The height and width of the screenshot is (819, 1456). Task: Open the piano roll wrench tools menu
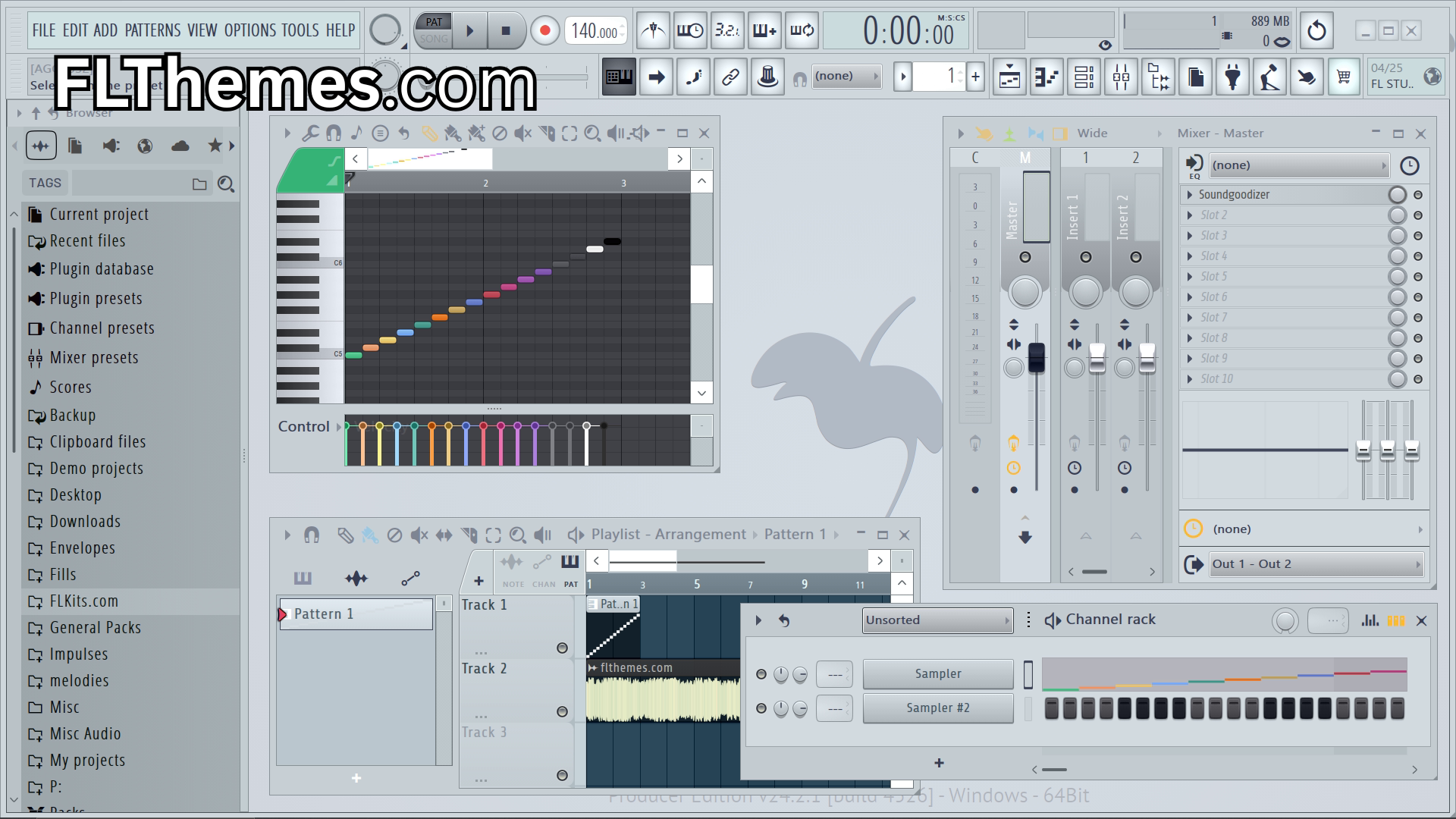(x=310, y=134)
